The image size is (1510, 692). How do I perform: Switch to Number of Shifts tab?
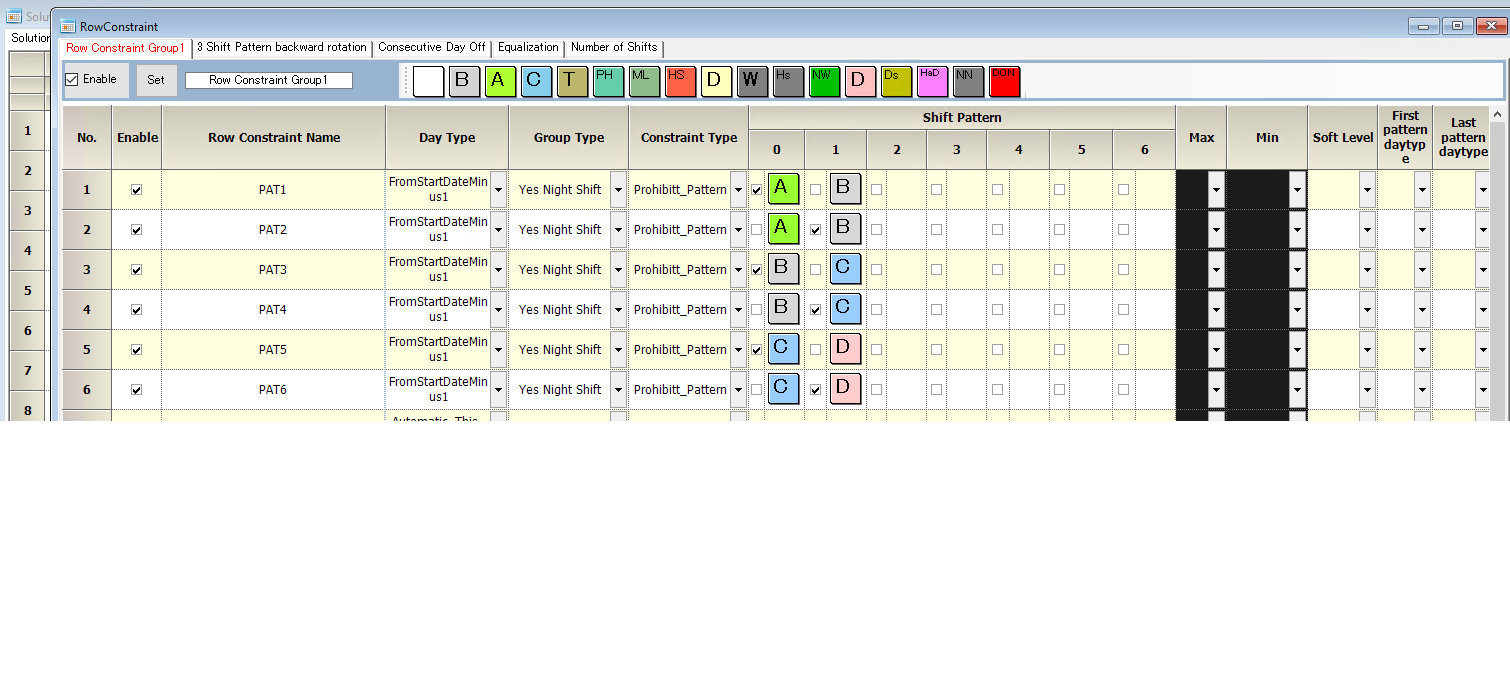614,47
